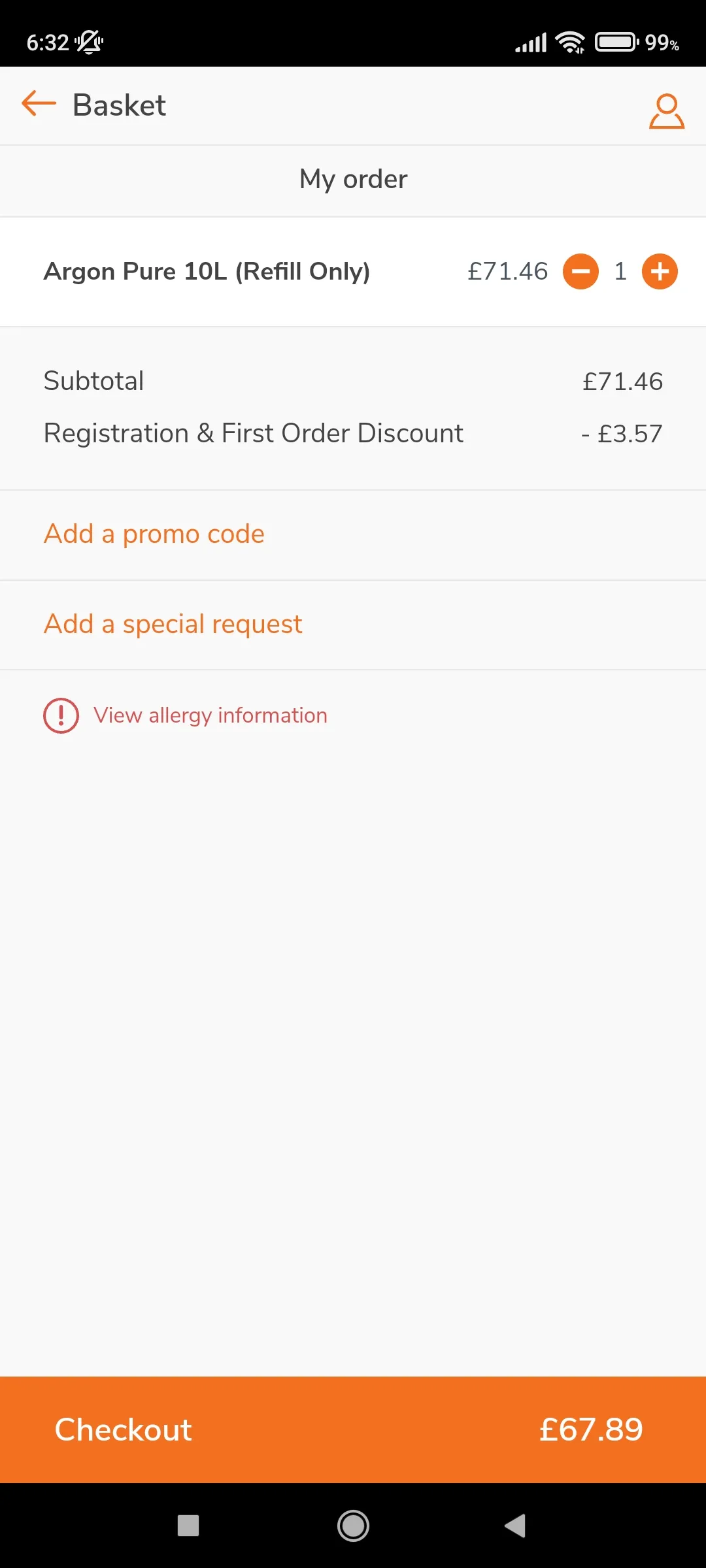Open the user profile icon

(666, 111)
